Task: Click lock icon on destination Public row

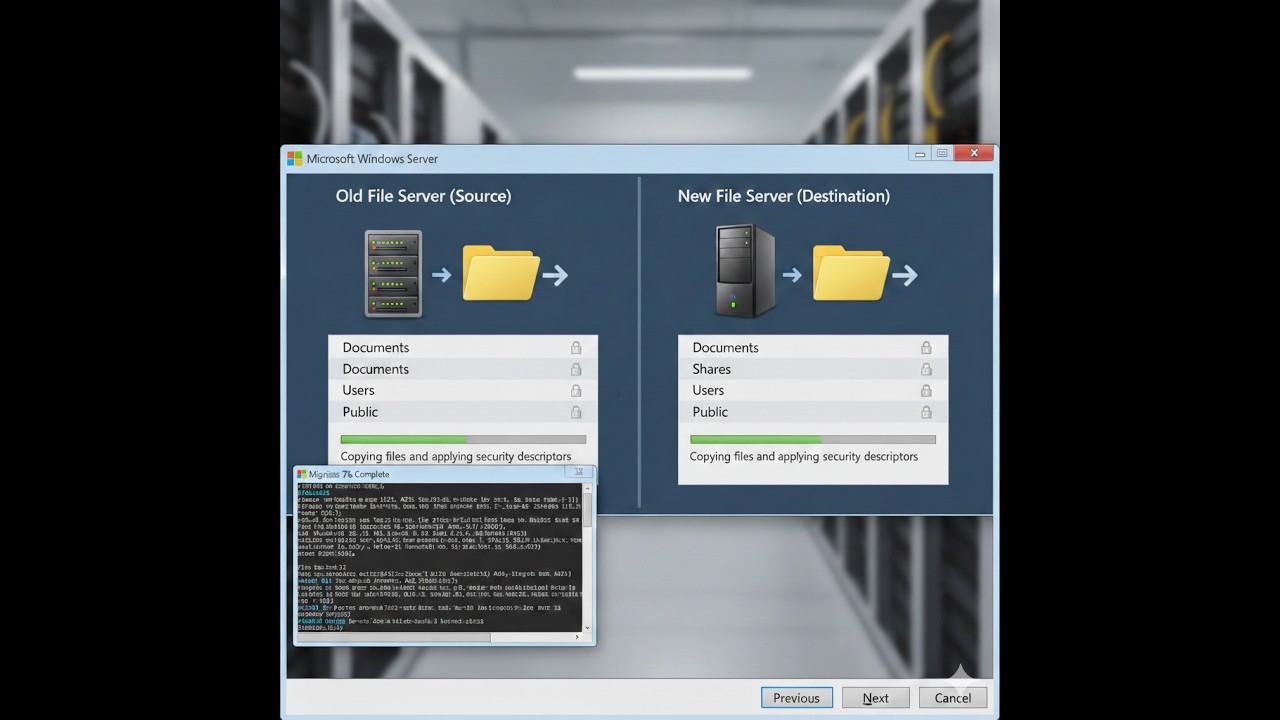Action: 926,412
